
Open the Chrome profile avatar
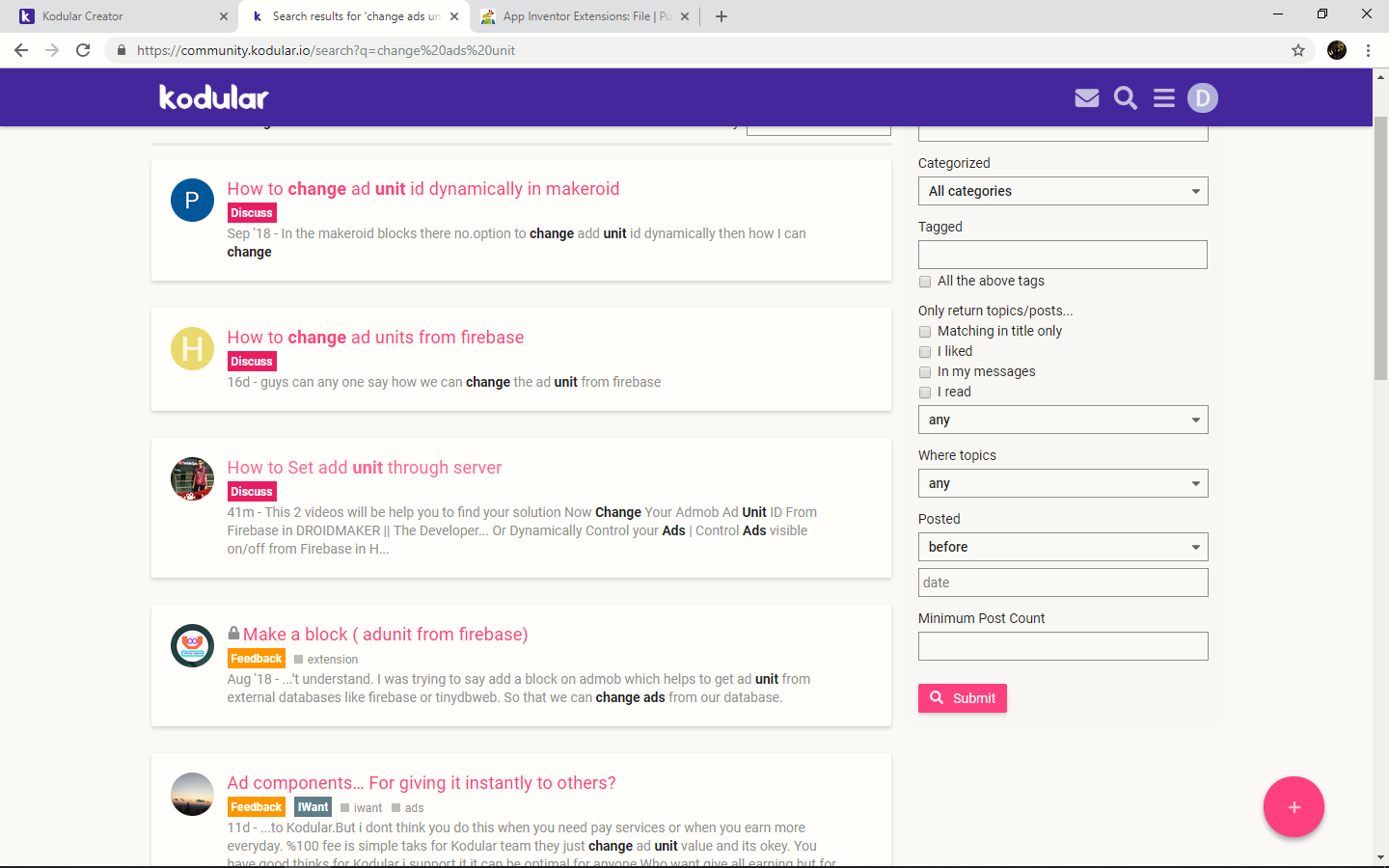[1337, 50]
